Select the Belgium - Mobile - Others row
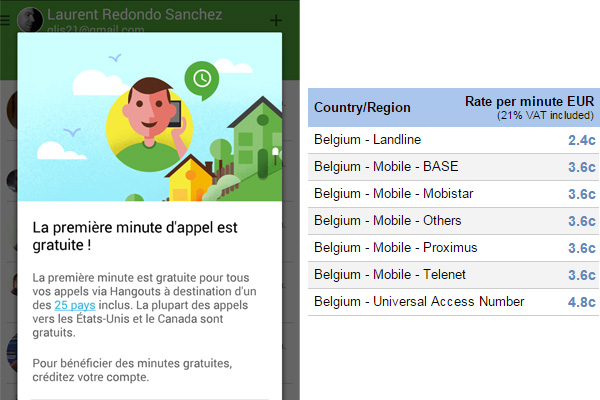Screen dimensions: 600x400 [453, 221]
